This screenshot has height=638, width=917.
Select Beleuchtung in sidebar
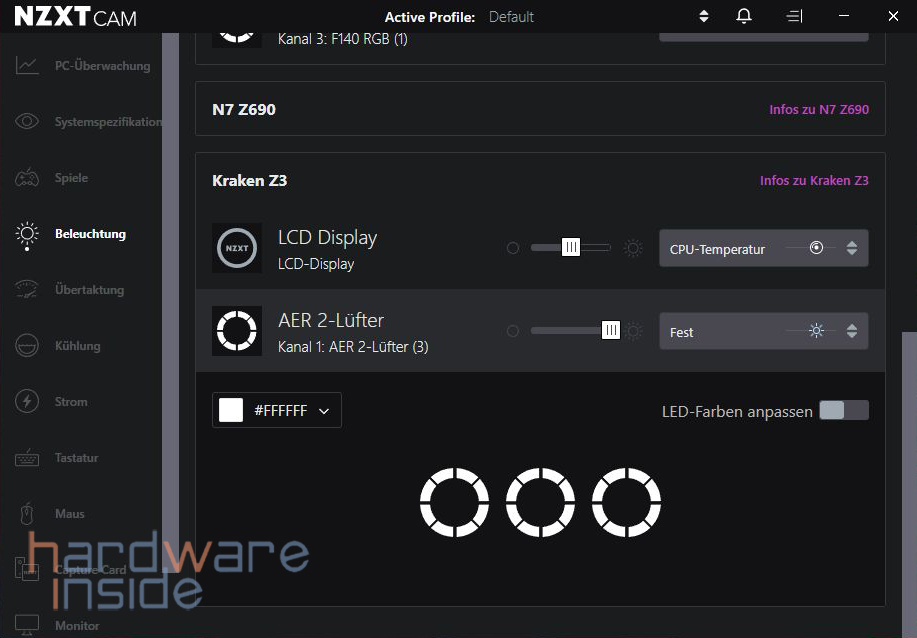[91, 234]
